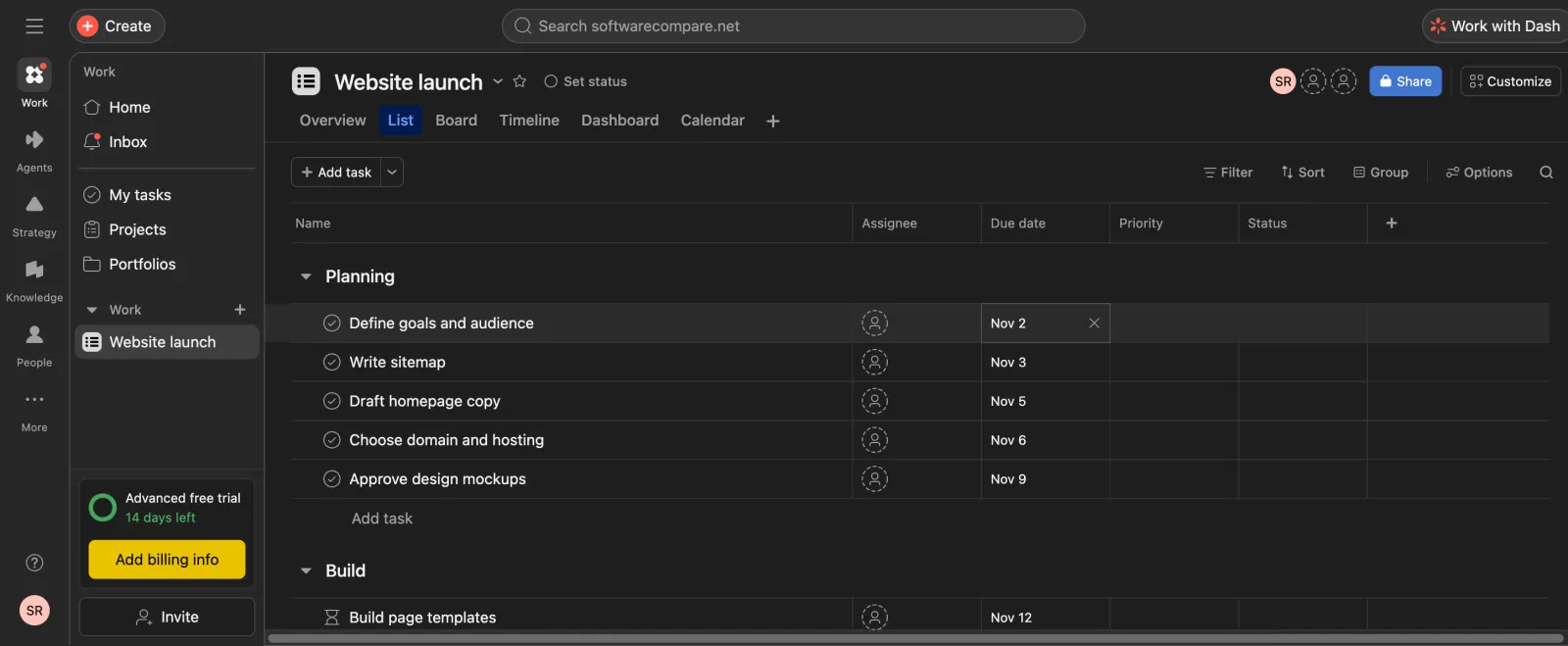
Task: Clear the Nov 2 due date
Action: 1094,323
